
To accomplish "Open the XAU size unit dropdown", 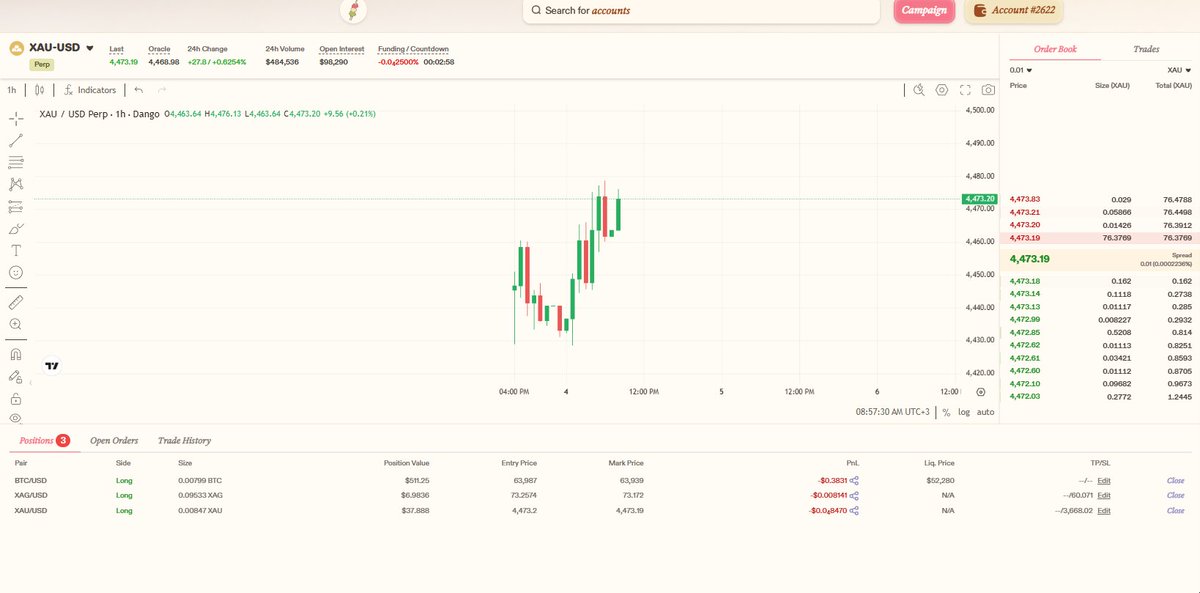I will point(1179,70).
